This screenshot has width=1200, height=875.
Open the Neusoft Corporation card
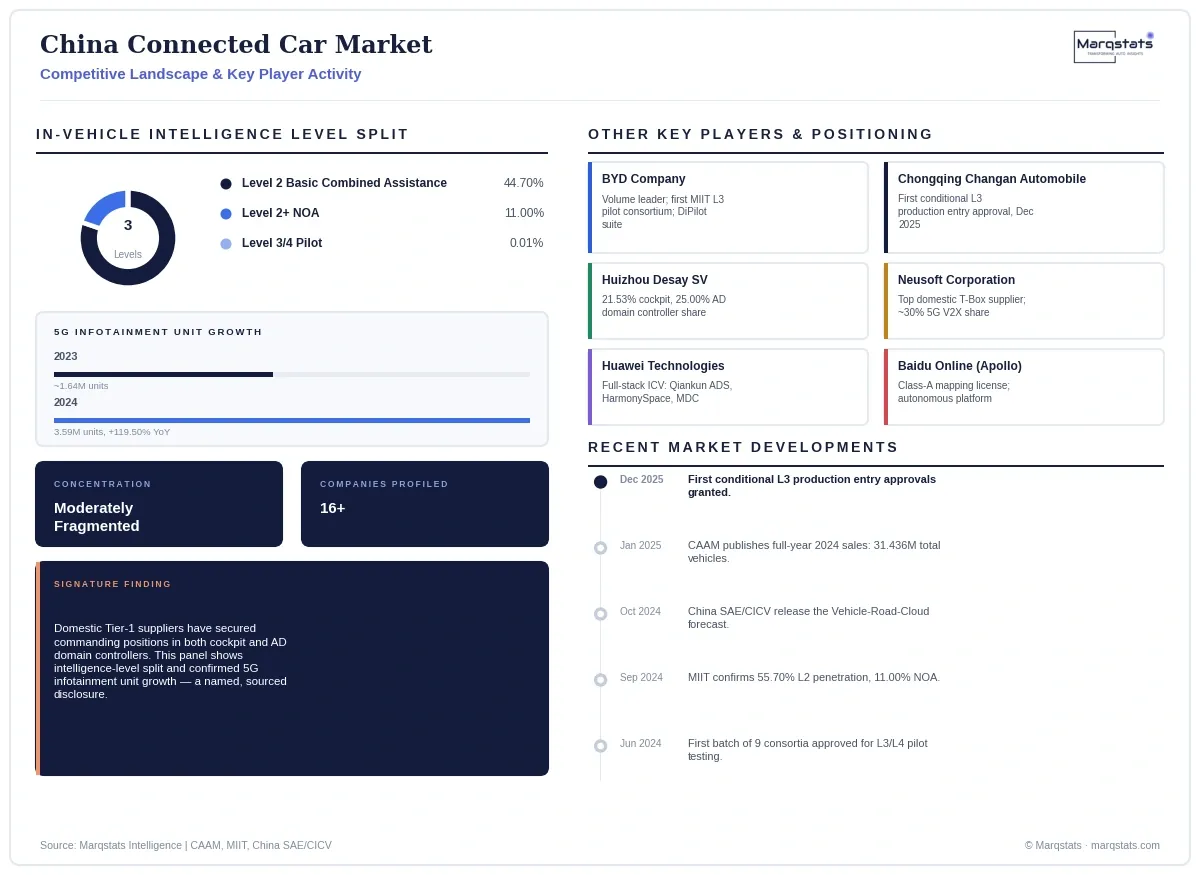point(1024,301)
